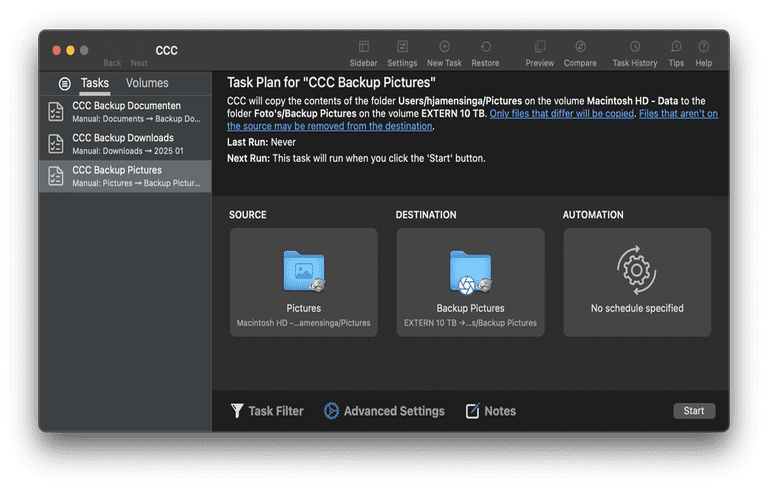Switch to the Tasks tab

click(x=95, y=83)
